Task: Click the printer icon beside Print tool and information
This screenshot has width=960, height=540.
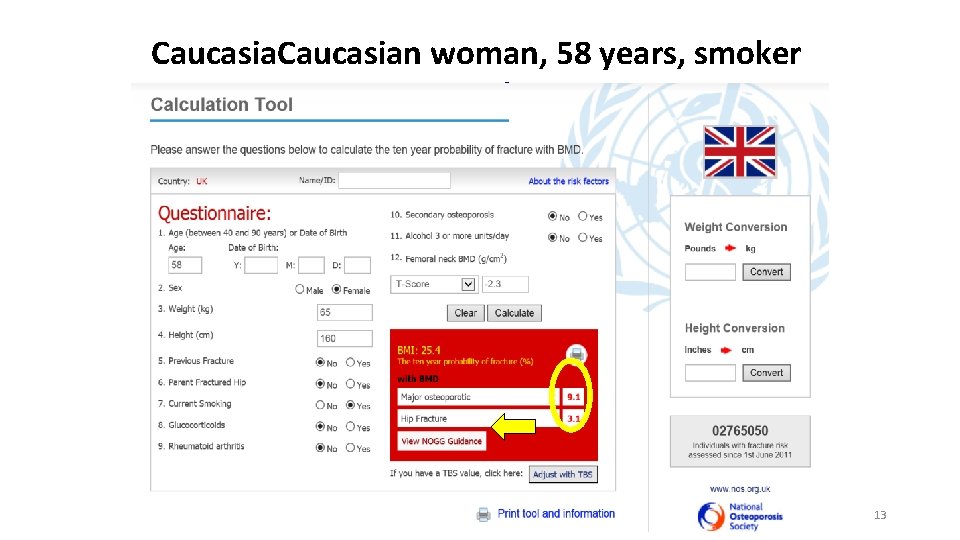Action: [x=484, y=514]
